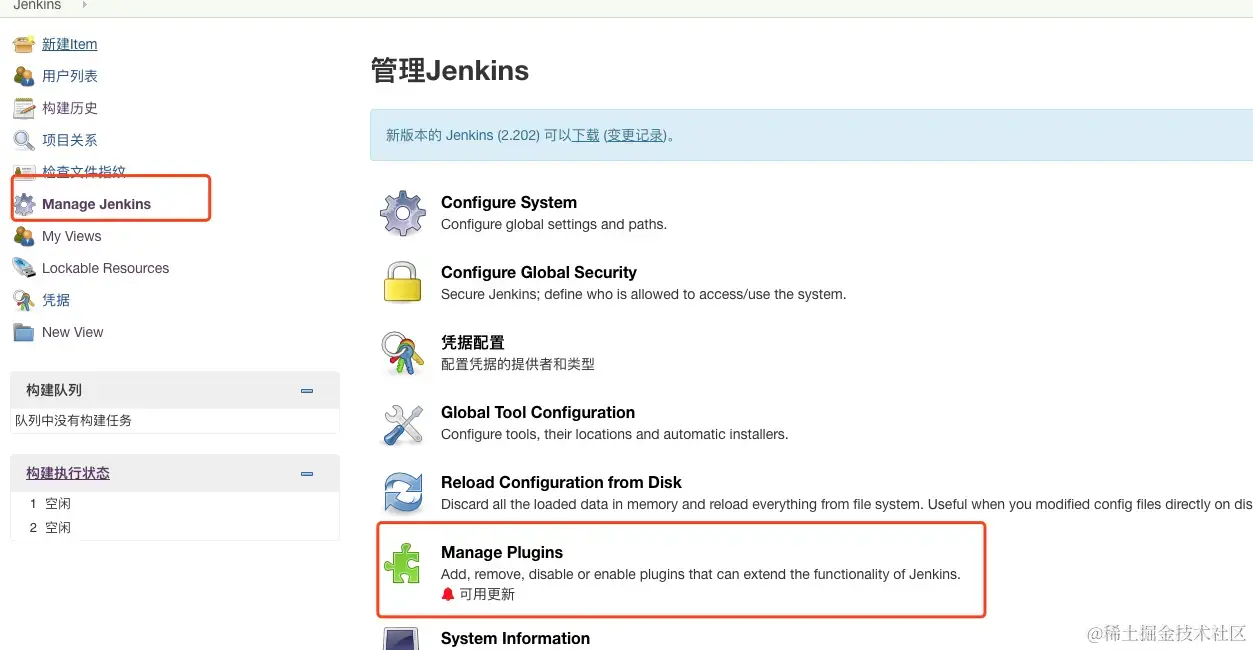Click 可用更新 text under Manage Plugins

(x=487, y=594)
